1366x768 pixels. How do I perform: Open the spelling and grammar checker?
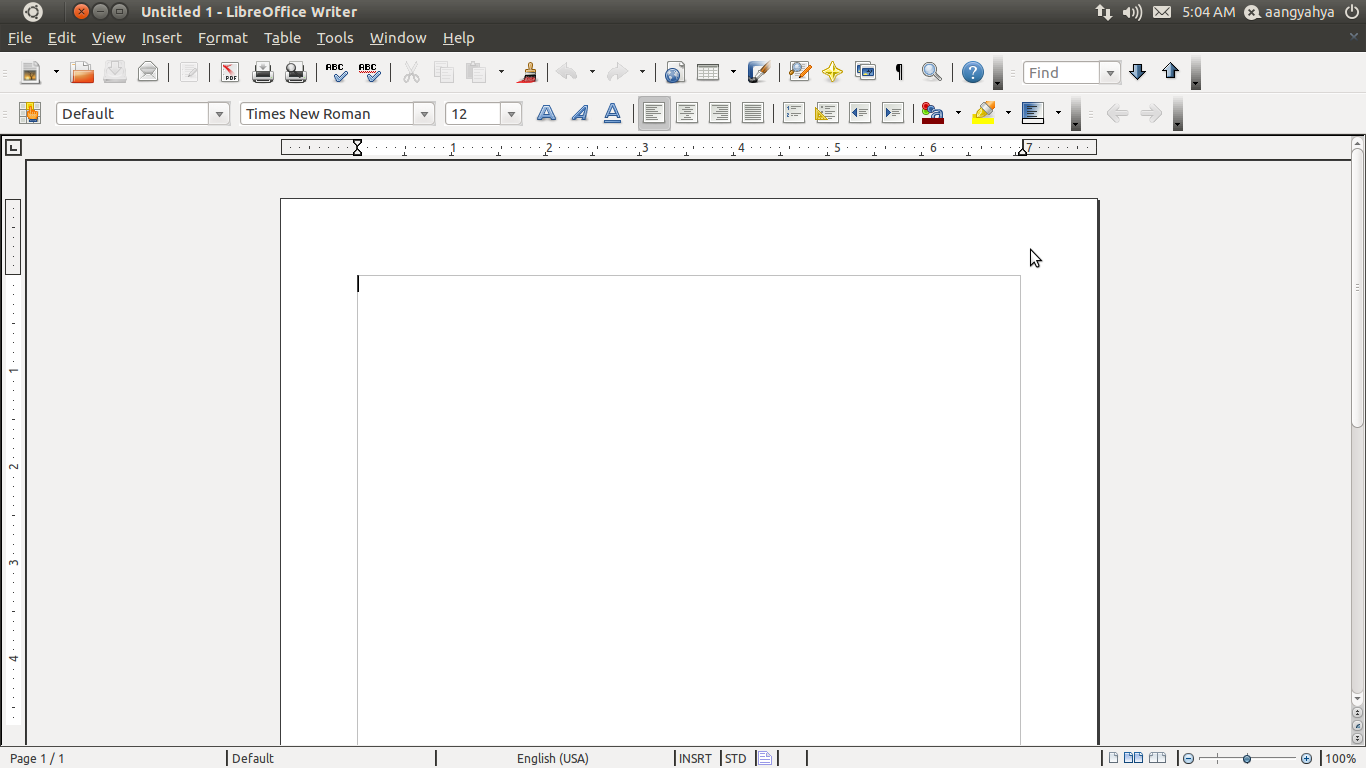point(336,72)
